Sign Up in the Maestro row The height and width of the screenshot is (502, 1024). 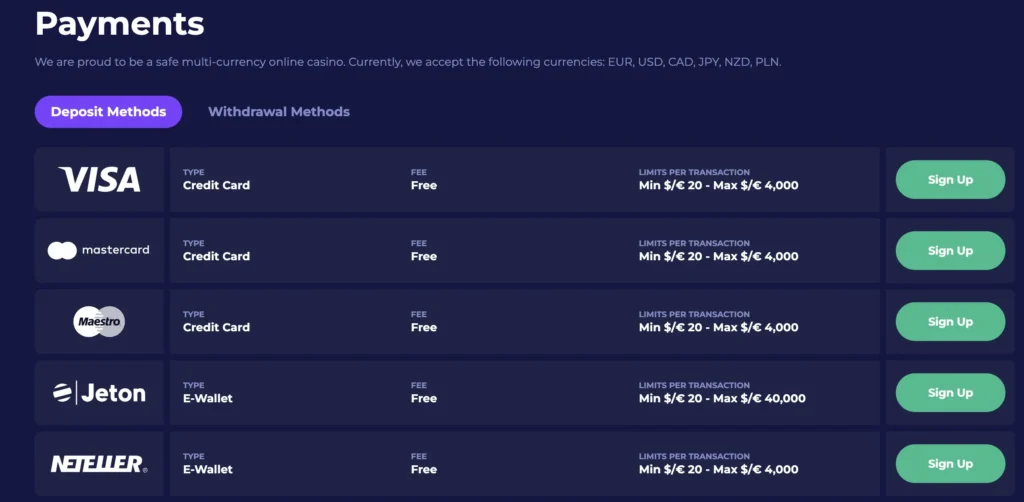click(950, 322)
